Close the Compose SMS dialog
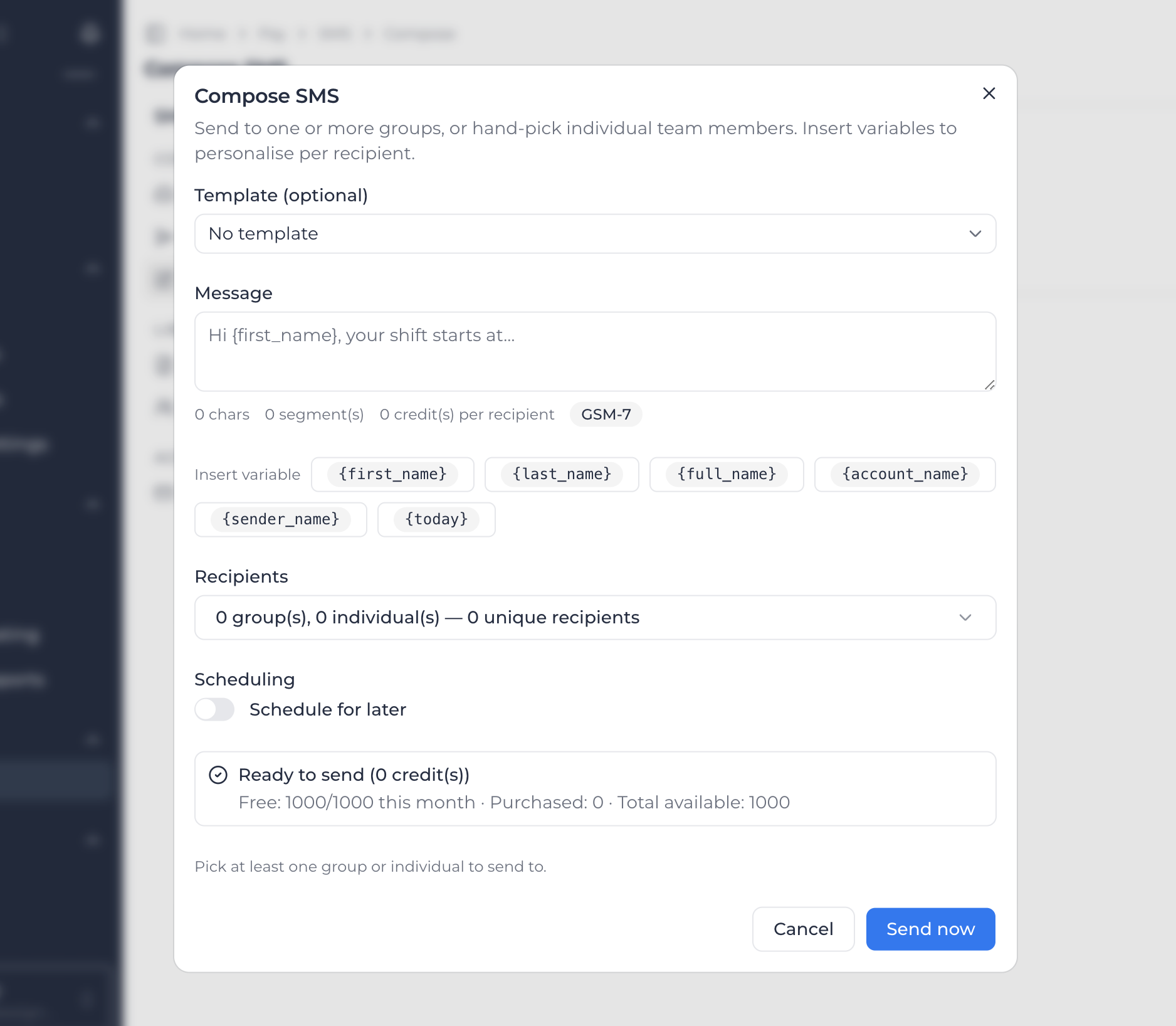The image size is (1176, 1026). pyautogui.click(x=989, y=93)
